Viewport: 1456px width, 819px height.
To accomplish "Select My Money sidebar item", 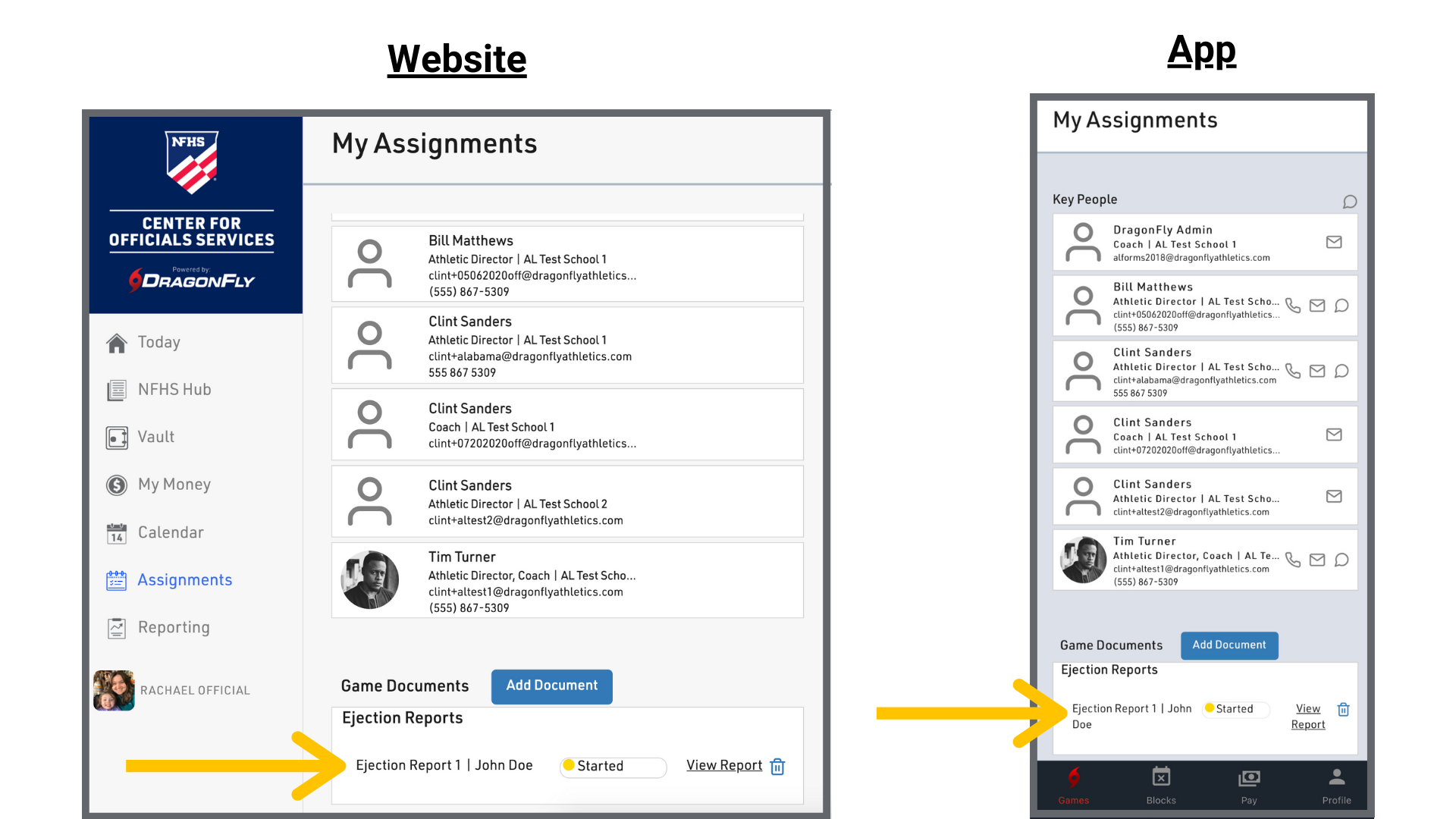I will 174,485.
